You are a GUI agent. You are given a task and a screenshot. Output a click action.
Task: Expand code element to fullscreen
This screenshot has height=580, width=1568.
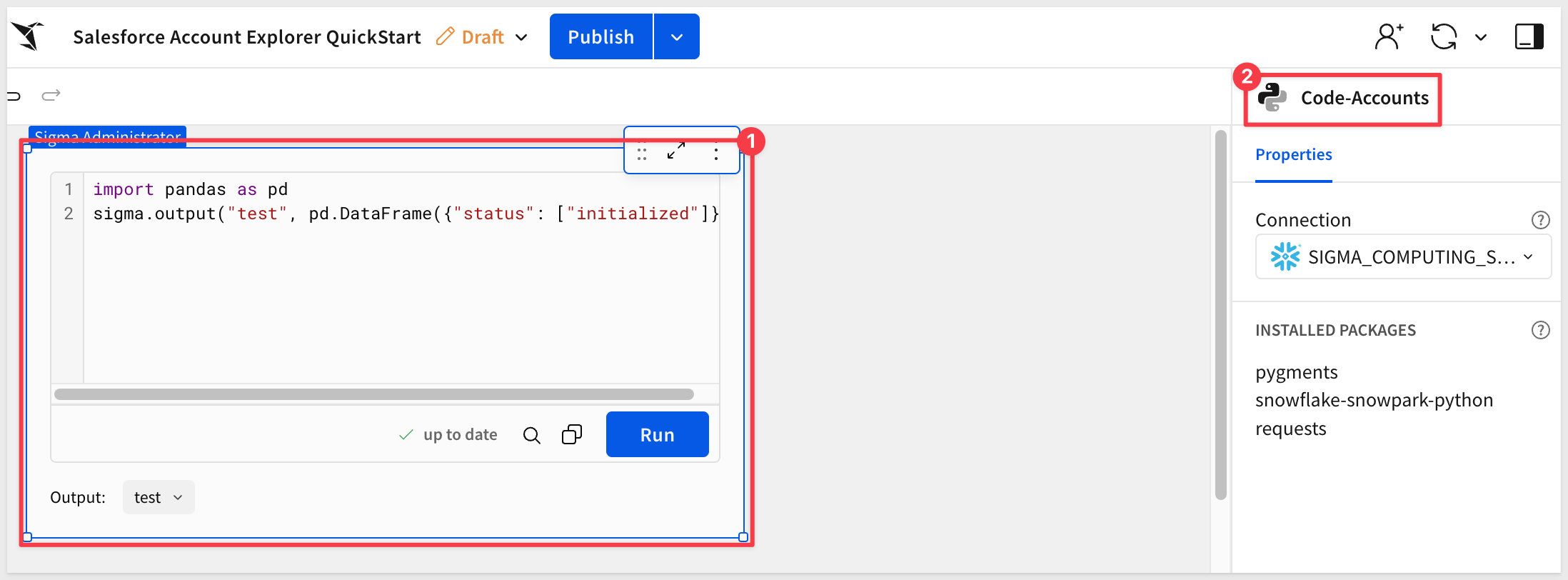(x=675, y=151)
